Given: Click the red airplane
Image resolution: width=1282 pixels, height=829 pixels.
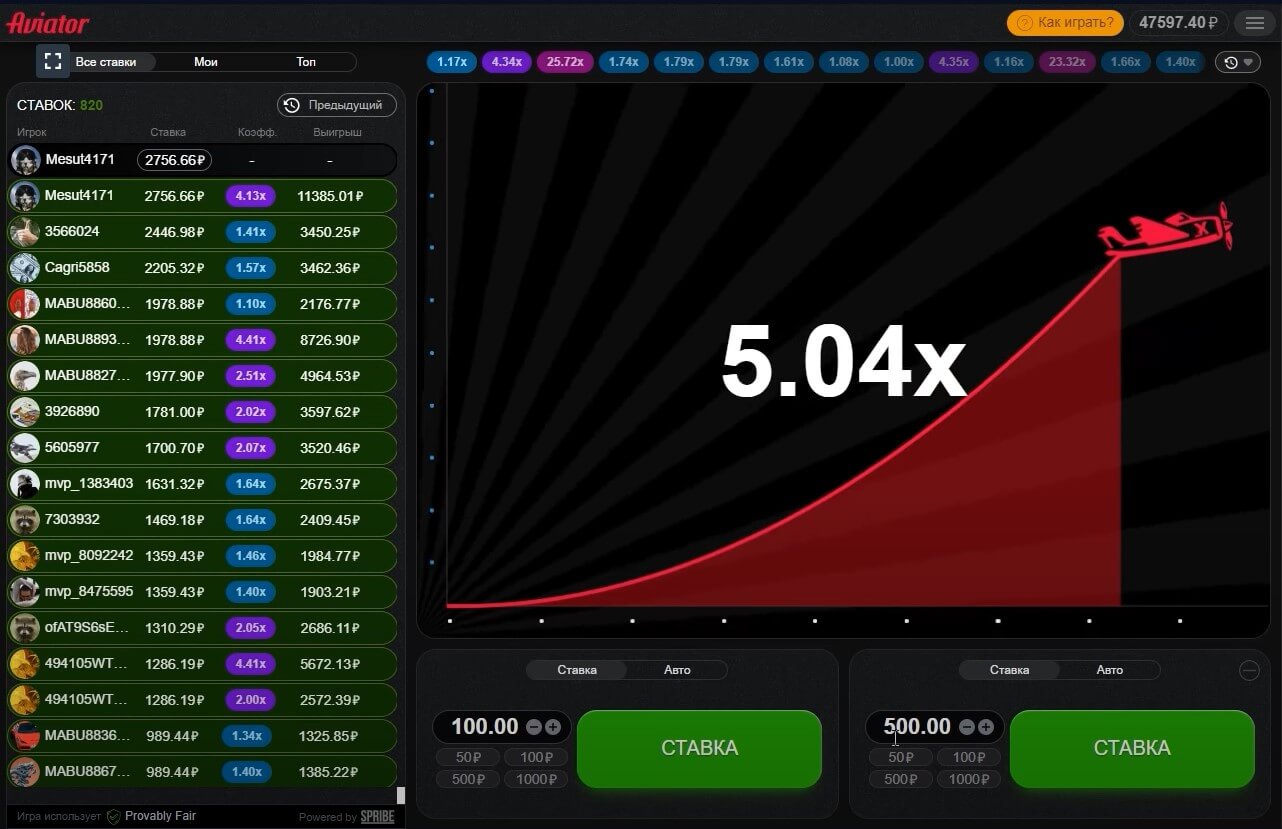Looking at the screenshot, I should tap(1166, 230).
